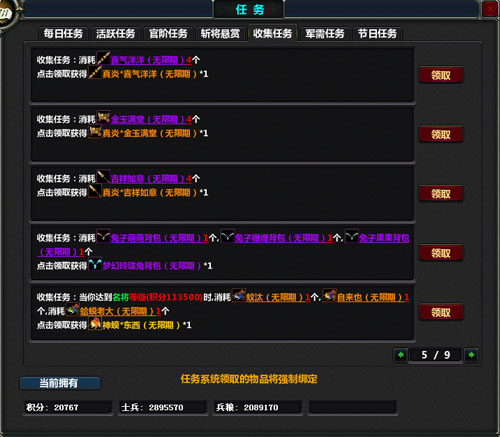This screenshot has height=437, width=500.
Task: Go to next page with green right arrow
Action: coord(471,355)
